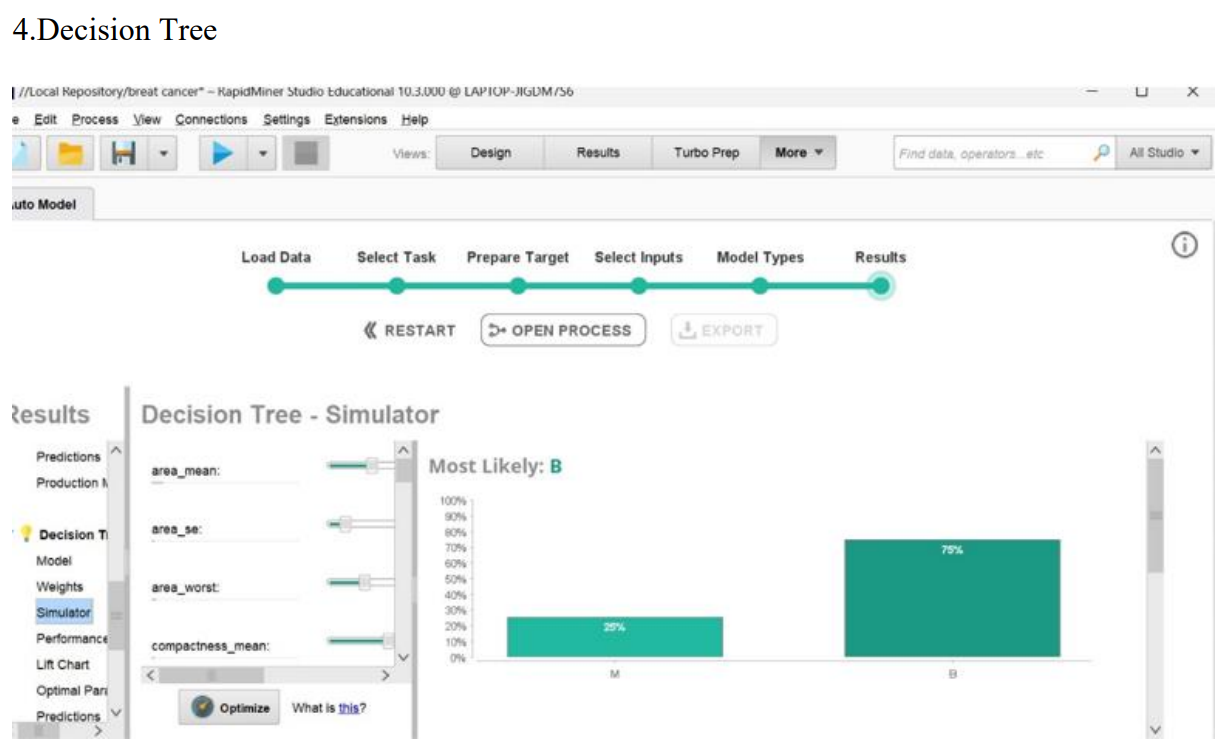Click the magnifier icon in the search box
The width and height of the screenshot is (1220, 745).
[1101, 153]
